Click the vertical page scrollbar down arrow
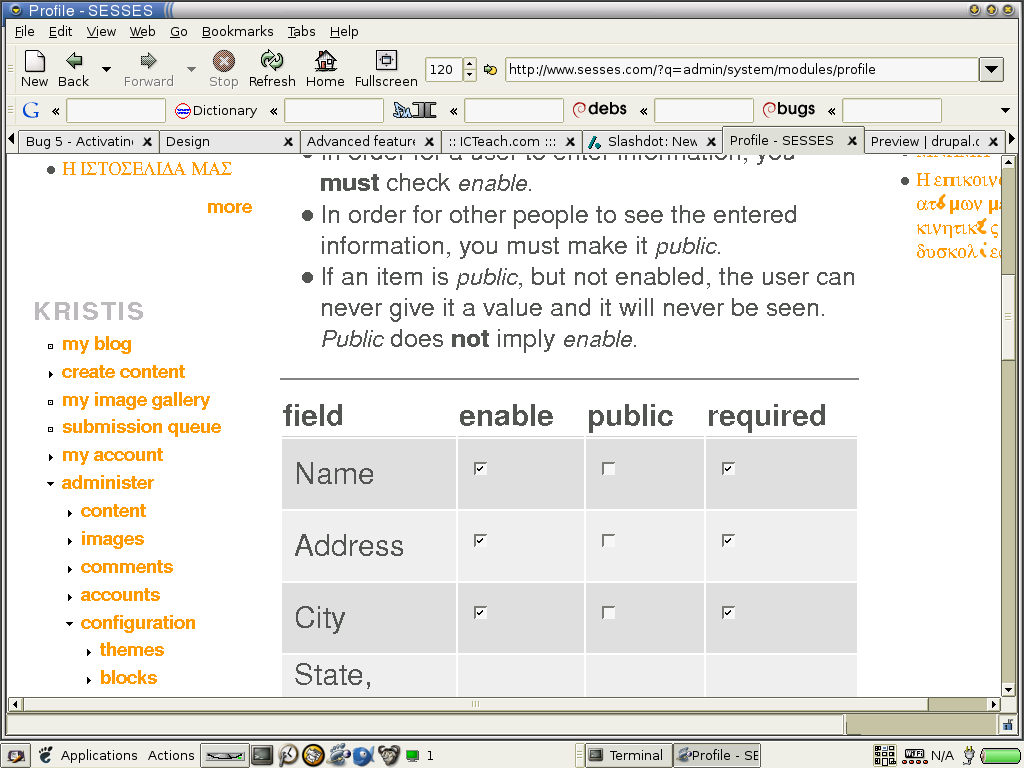This screenshot has height=768, width=1024. pos(1009,688)
